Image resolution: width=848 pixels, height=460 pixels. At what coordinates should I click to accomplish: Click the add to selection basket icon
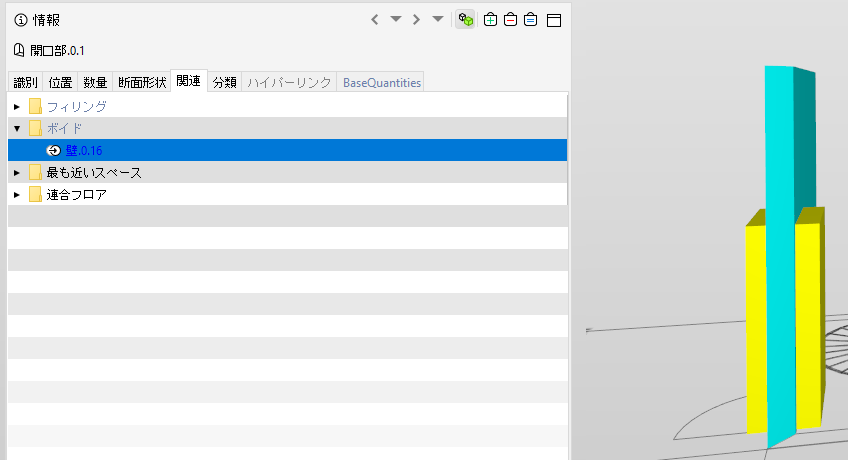491,20
